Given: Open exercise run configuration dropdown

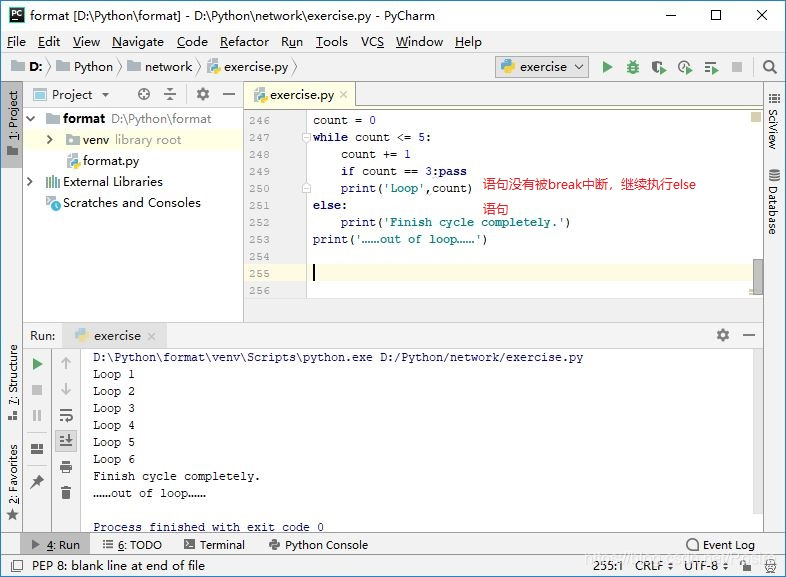Looking at the screenshot, I should (x=542, y=67).
